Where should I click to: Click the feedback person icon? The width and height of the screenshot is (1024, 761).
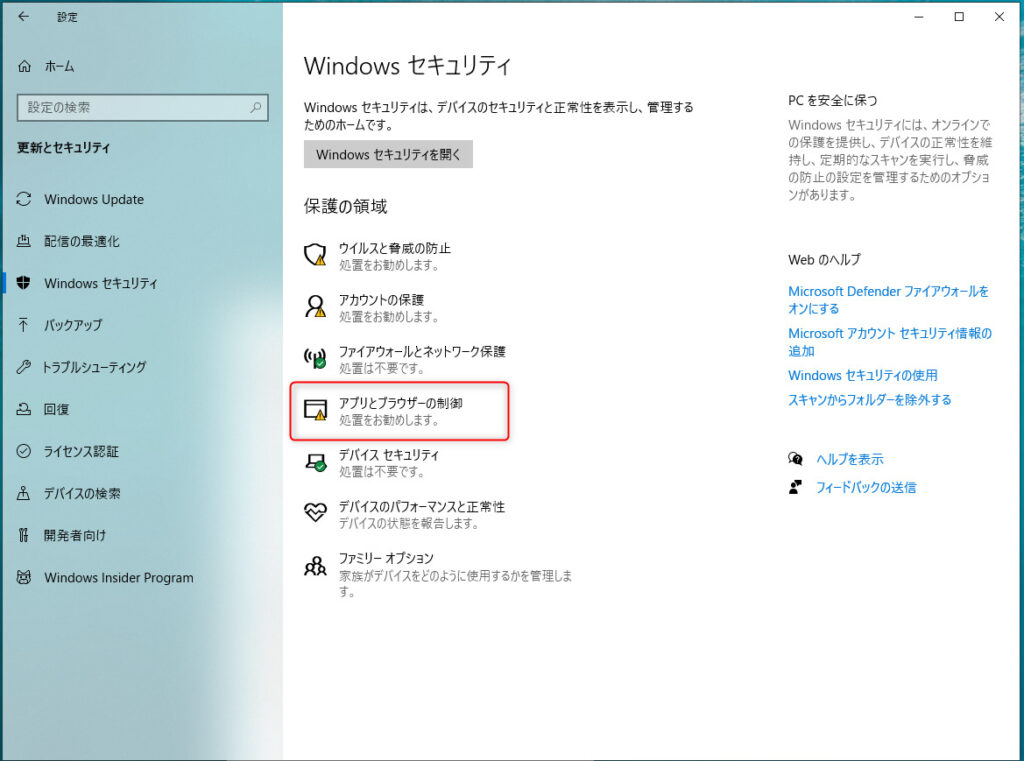tap(795, 487)
